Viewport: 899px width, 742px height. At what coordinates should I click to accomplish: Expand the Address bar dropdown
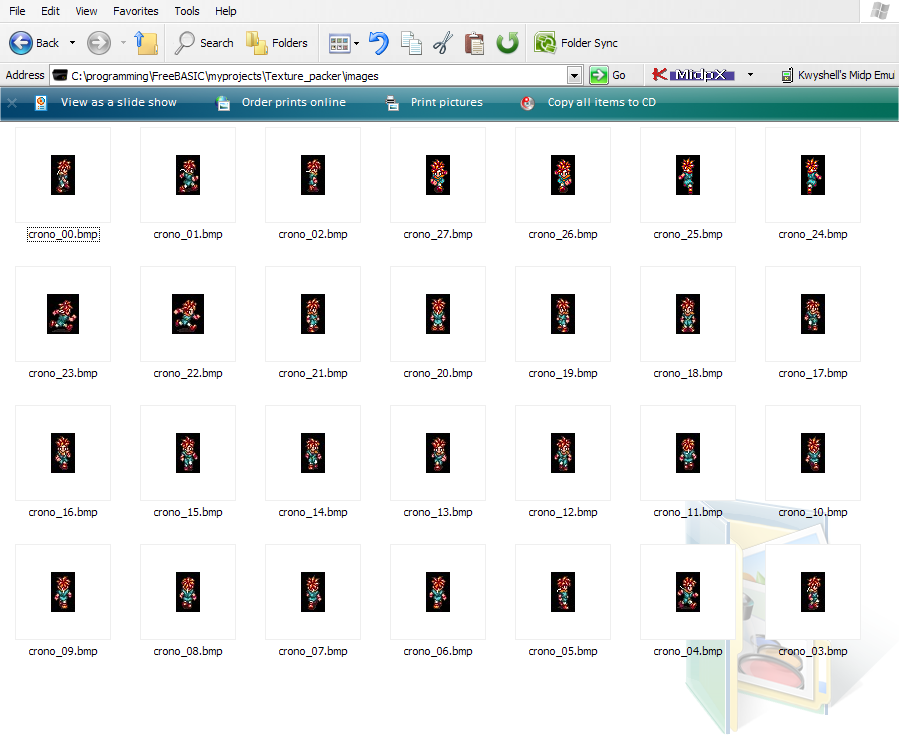coord(574,75)
